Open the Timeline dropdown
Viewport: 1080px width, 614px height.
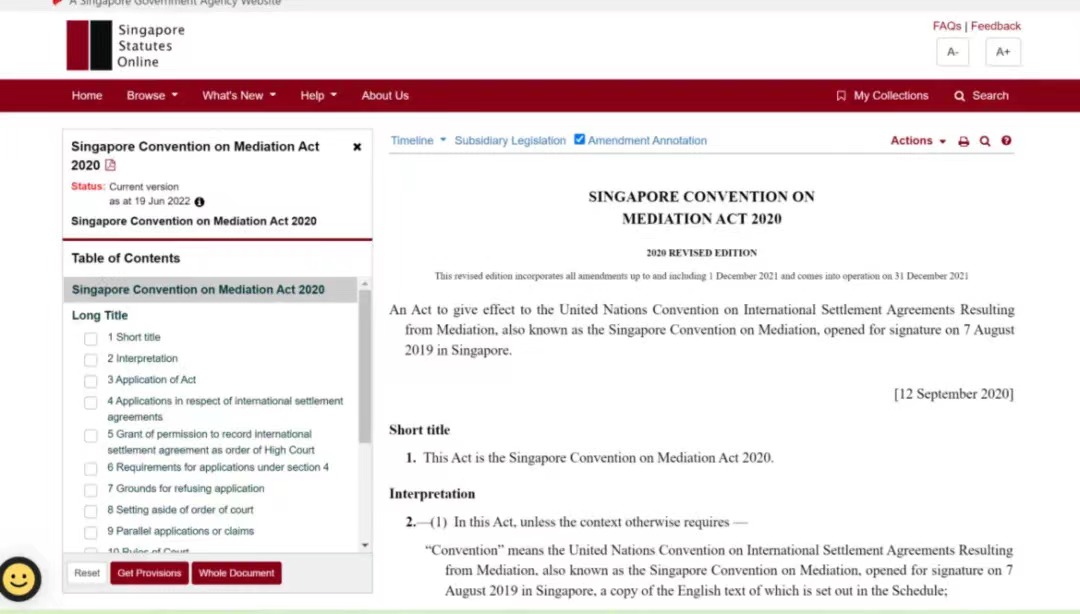418,141
